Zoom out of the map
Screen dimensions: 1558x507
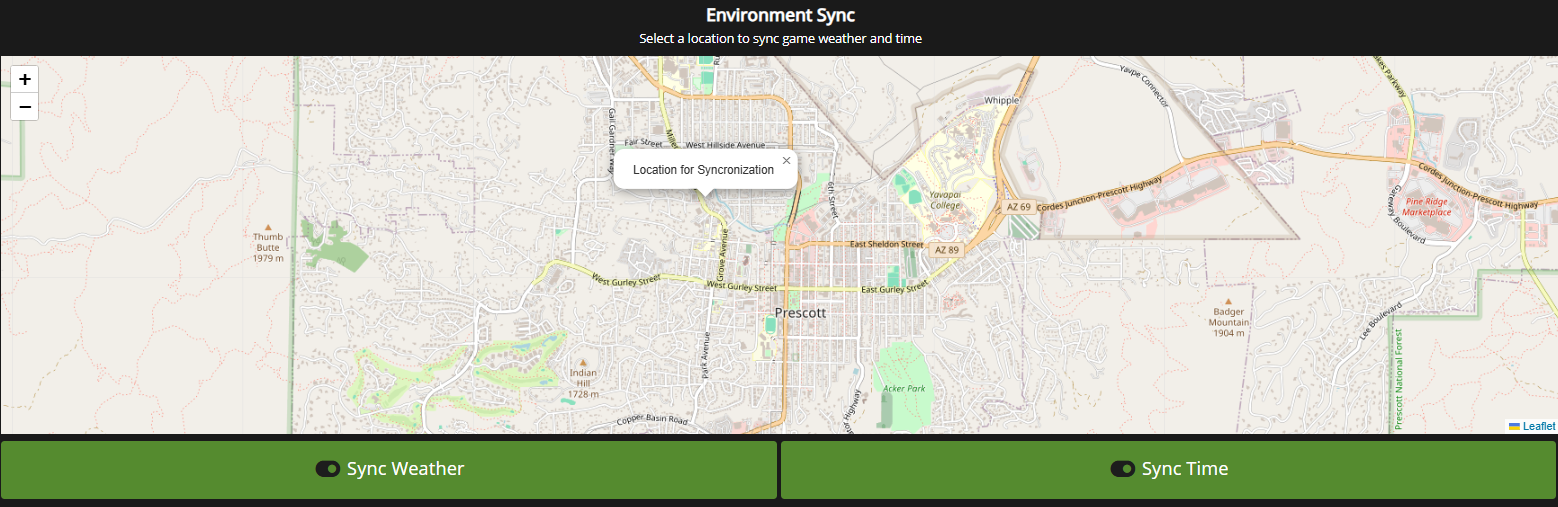25,107
